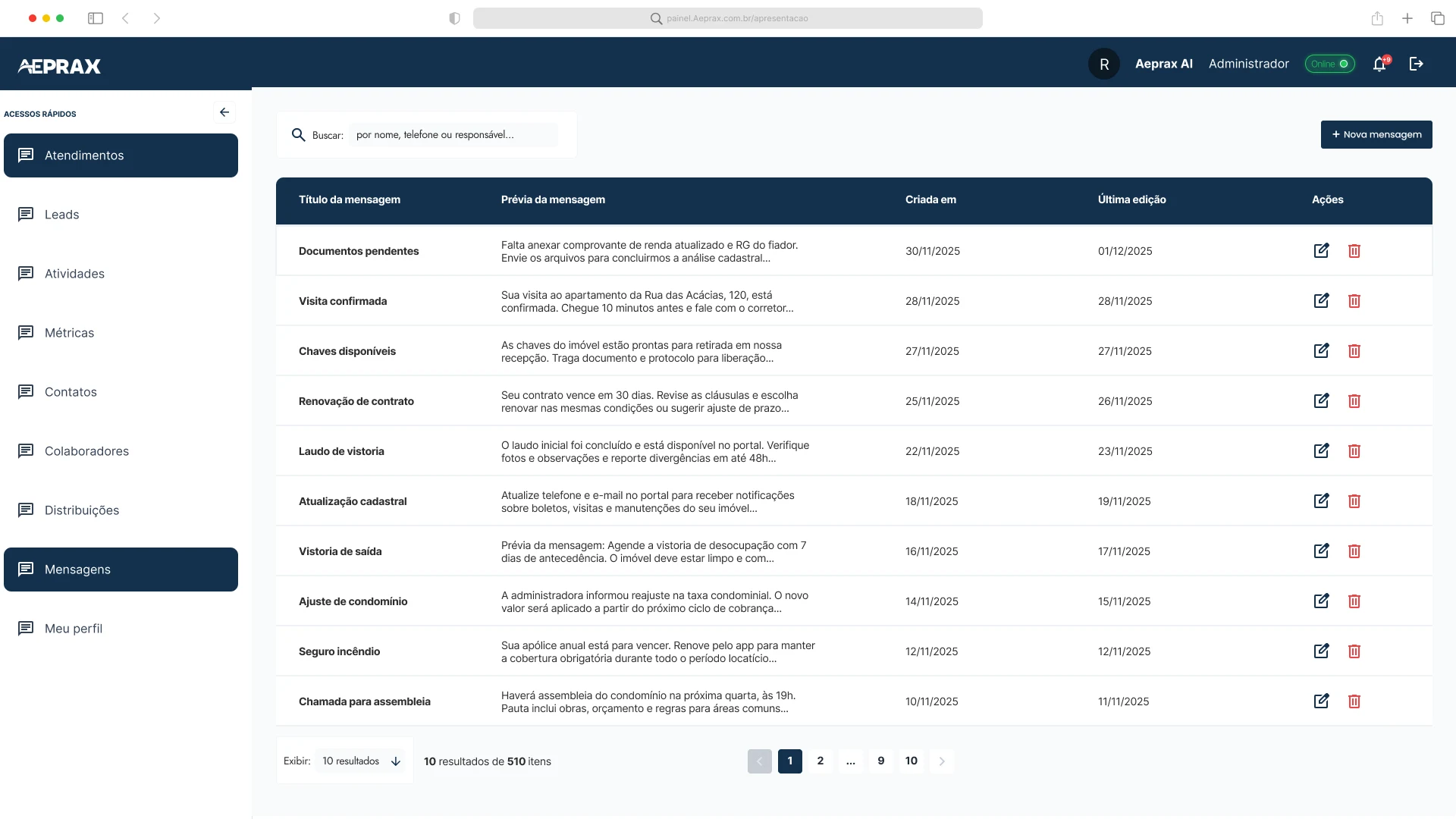
Task: Select current page 1 in pagination
Action: pos(790,761)
